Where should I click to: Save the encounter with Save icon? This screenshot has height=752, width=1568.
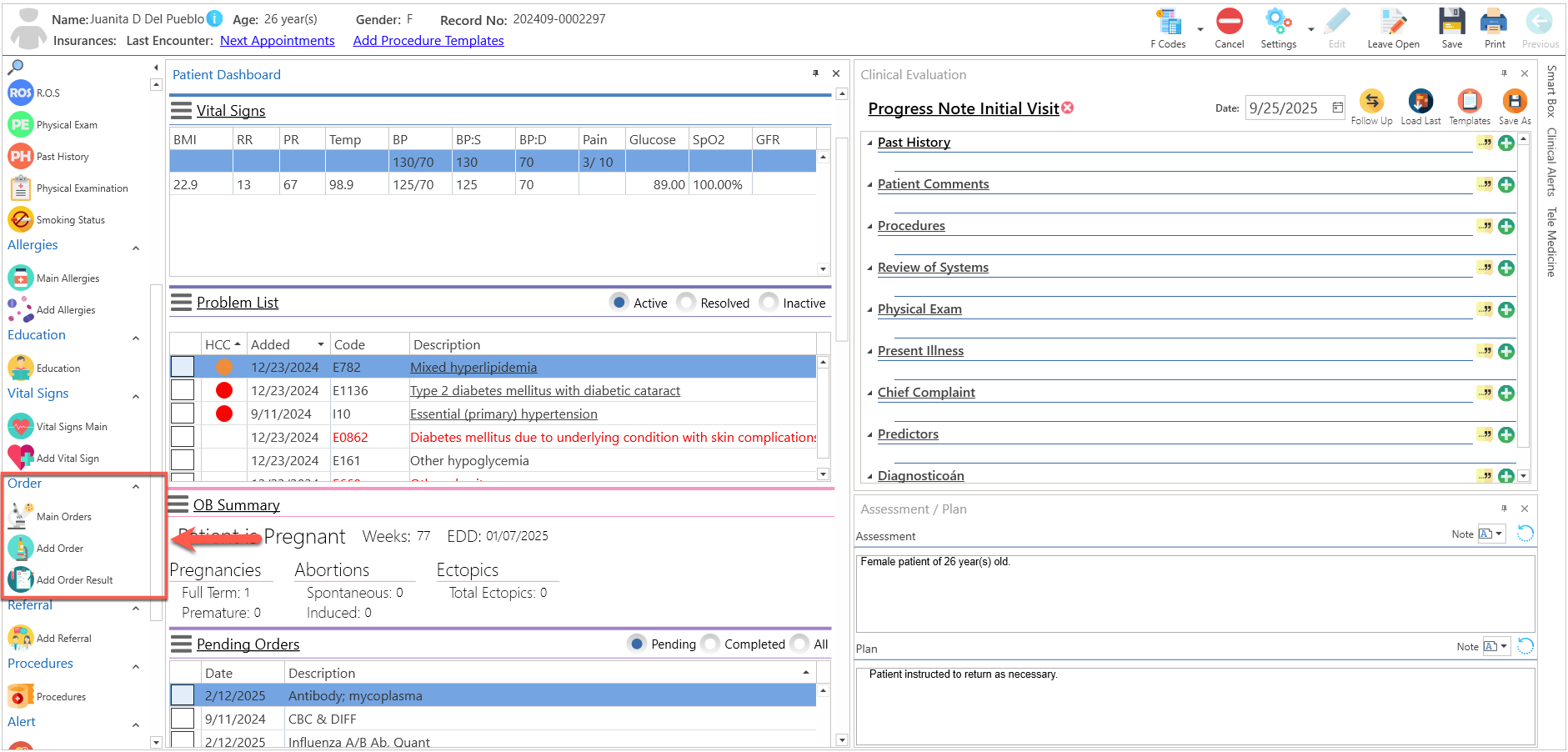[1451, 28]
